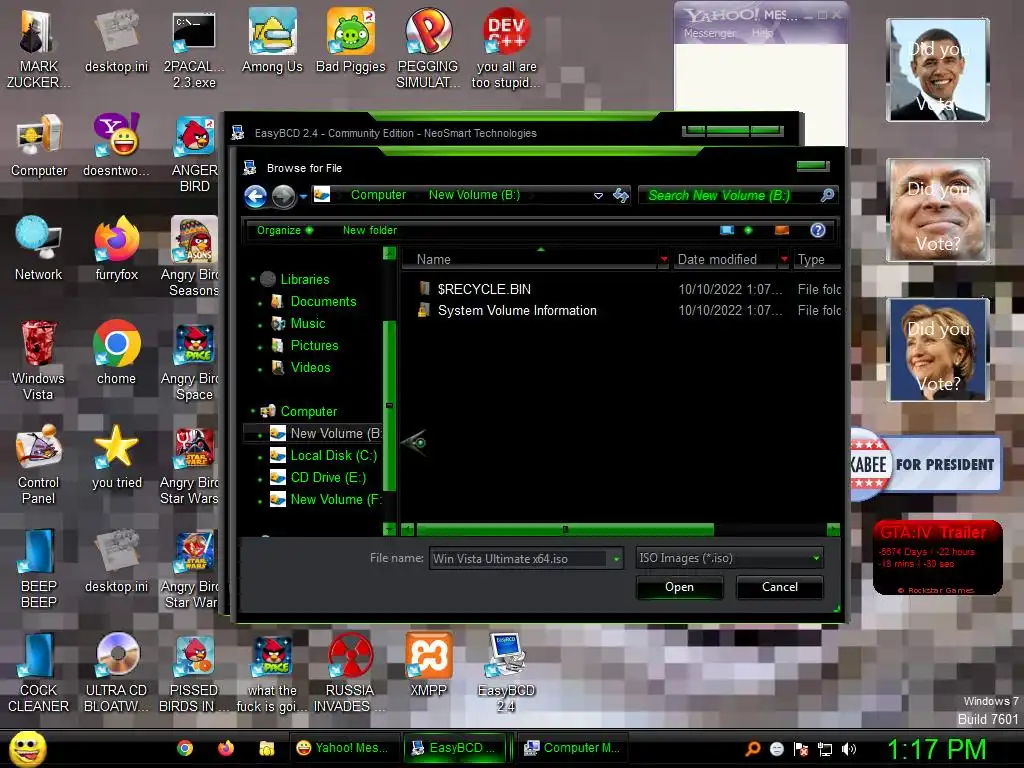Select Libraries in the navigation tree
1024x768 pixels.
point(305,279)
